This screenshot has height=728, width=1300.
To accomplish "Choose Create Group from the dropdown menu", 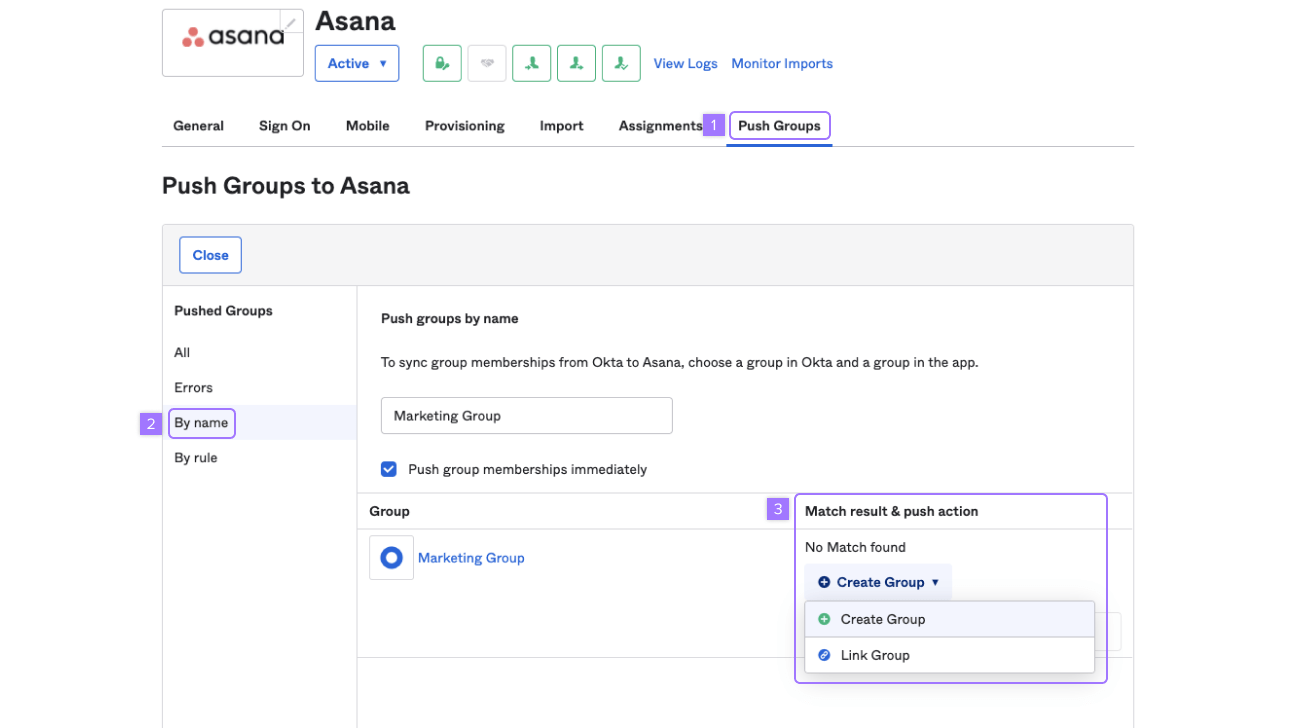I will pos(950,619).
